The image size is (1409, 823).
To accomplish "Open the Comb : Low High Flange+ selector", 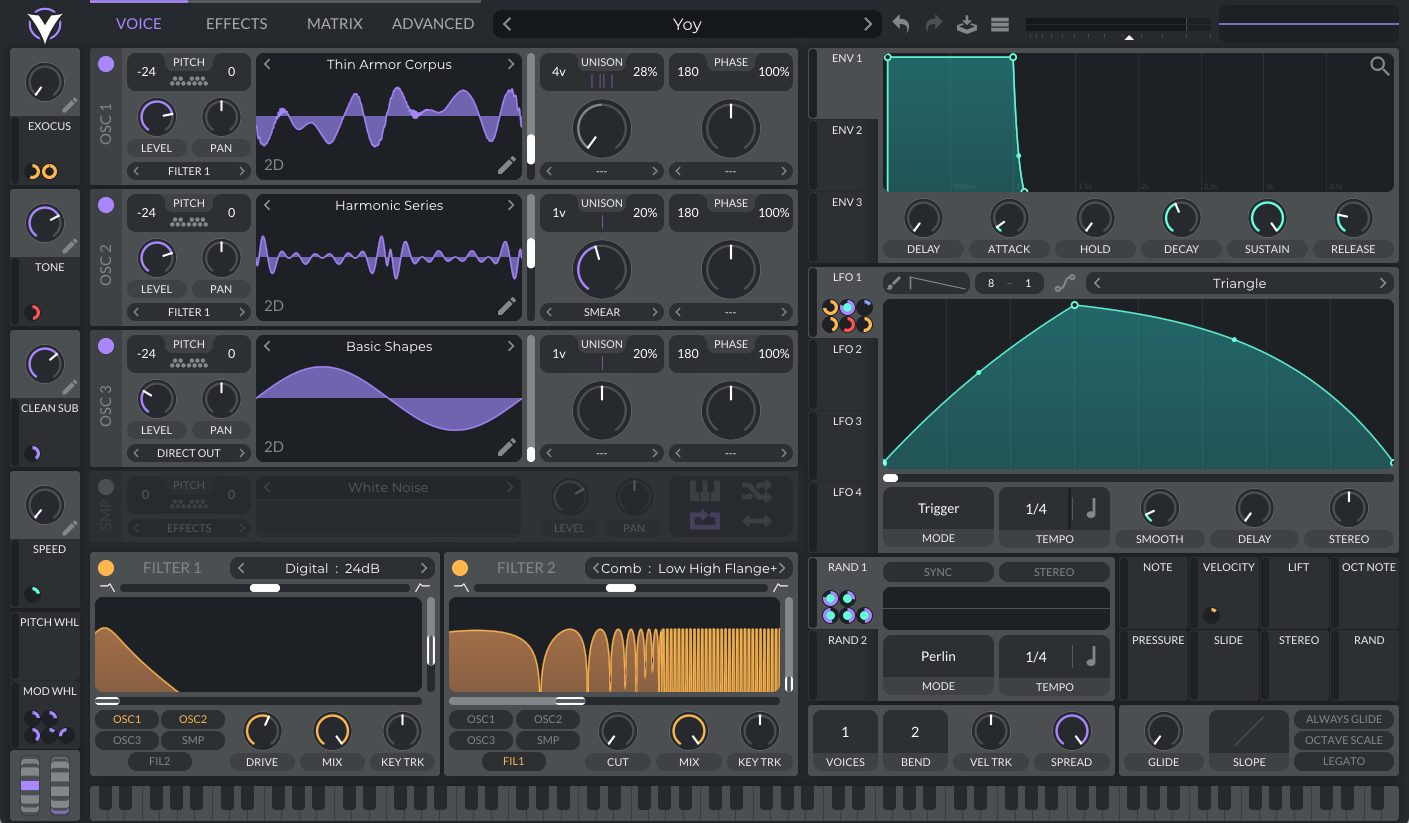I will coord(687,568).
